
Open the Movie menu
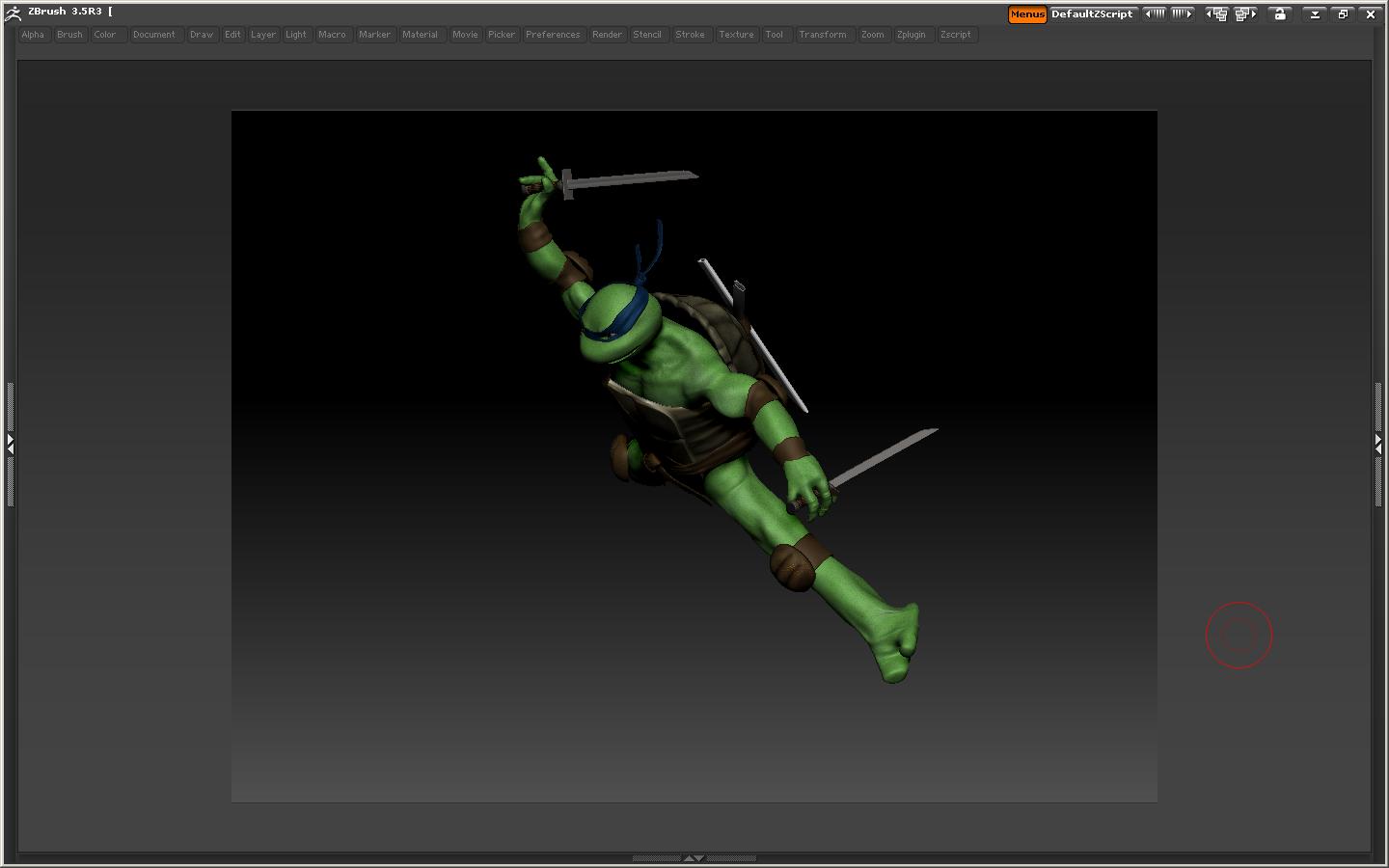(465, 35)
